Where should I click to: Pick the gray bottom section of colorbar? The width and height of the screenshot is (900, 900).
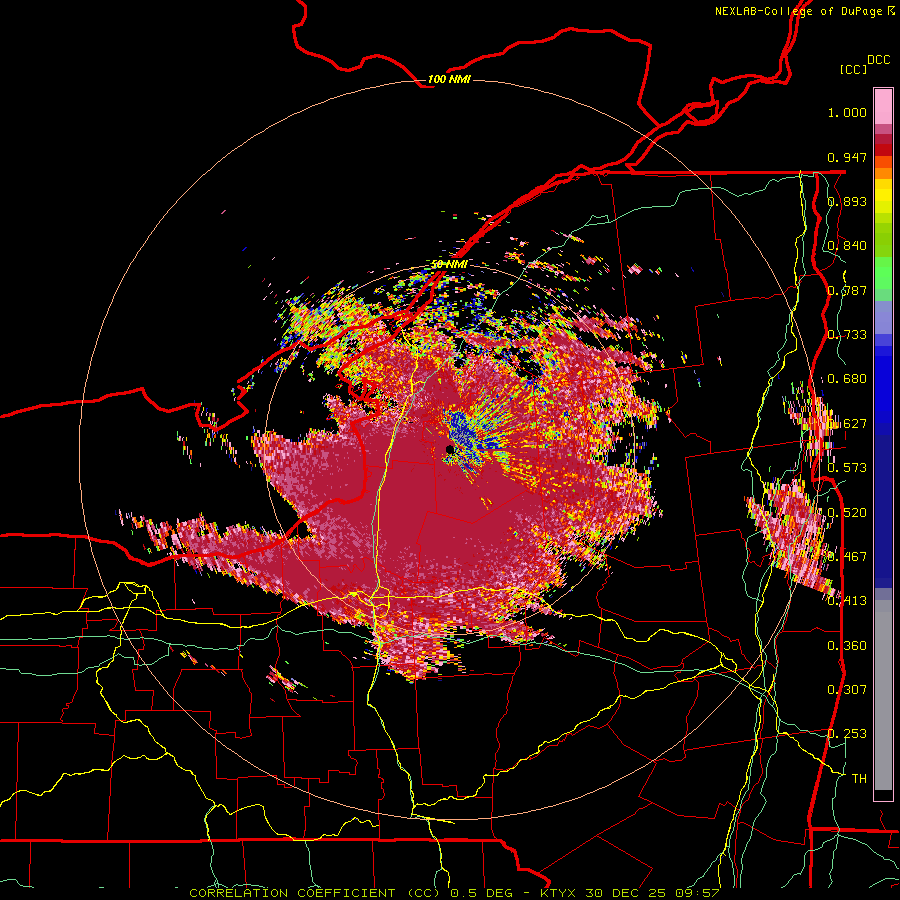[883, 695]
